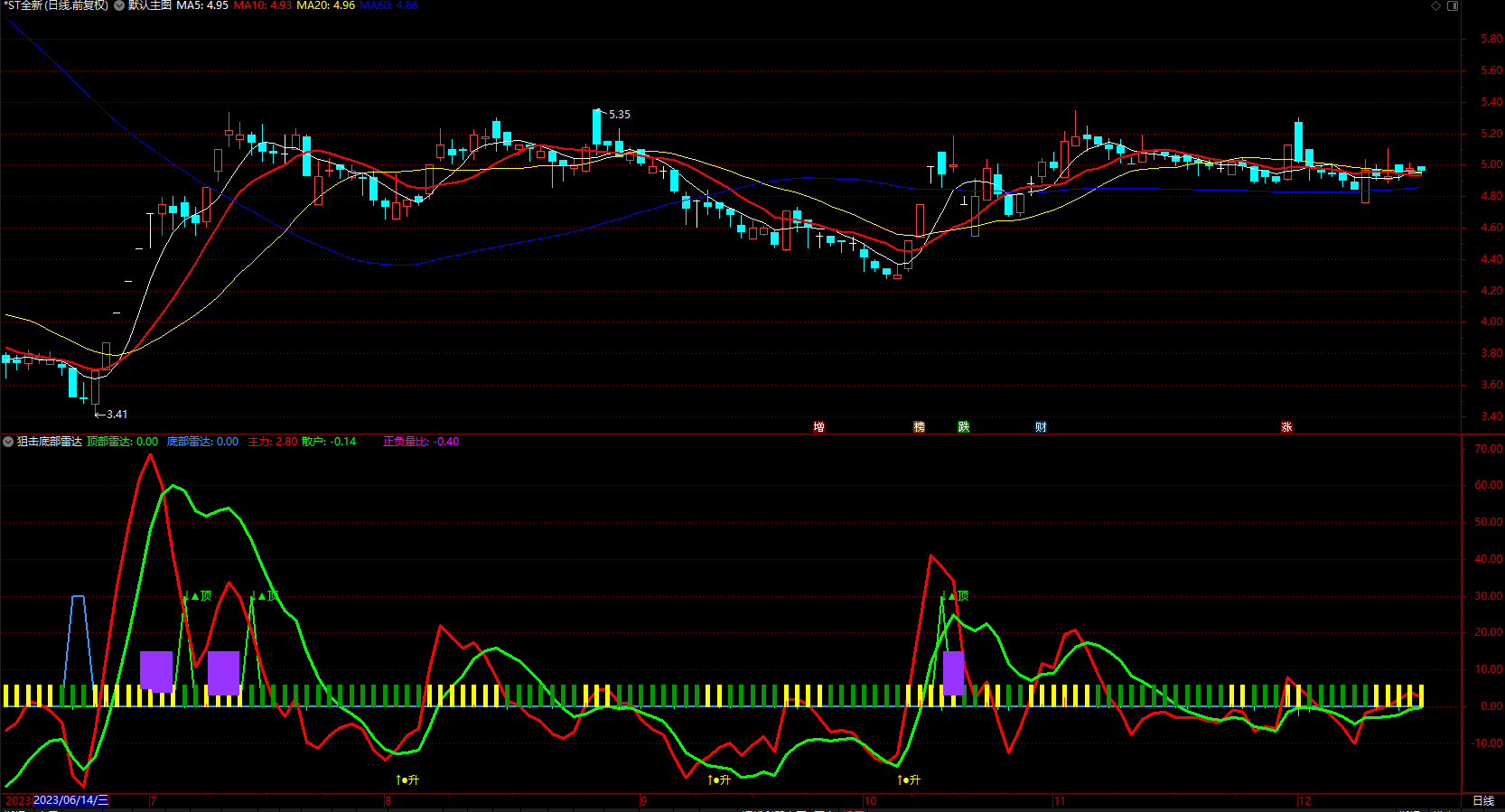The width and height of the screenshot is (1505, 812).
Task: Click the panel layout icon at top right
Action: pyautogui.click(x=1453, y=5)
